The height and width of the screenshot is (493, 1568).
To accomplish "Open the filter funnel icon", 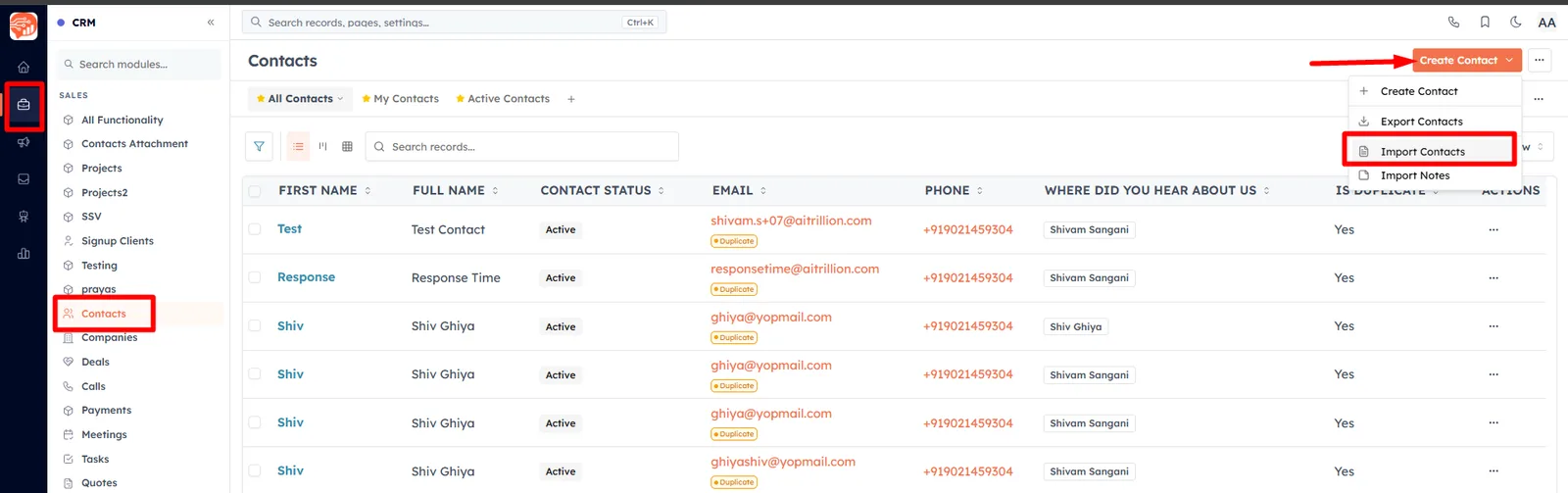I will click(x=259, y=147).
